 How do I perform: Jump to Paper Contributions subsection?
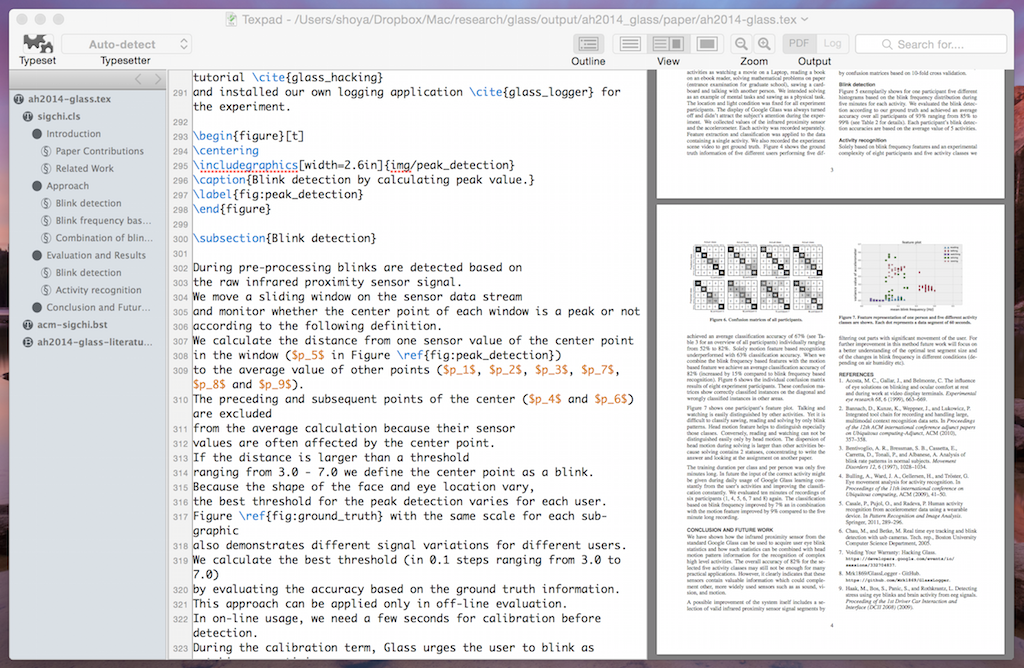tap(99, 151)
